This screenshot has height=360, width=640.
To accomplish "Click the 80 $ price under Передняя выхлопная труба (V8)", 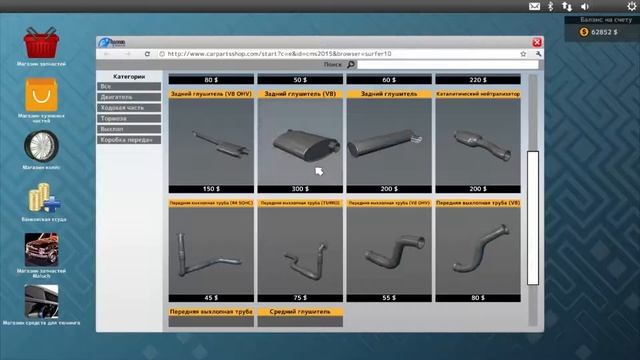I will coord(478,298).
